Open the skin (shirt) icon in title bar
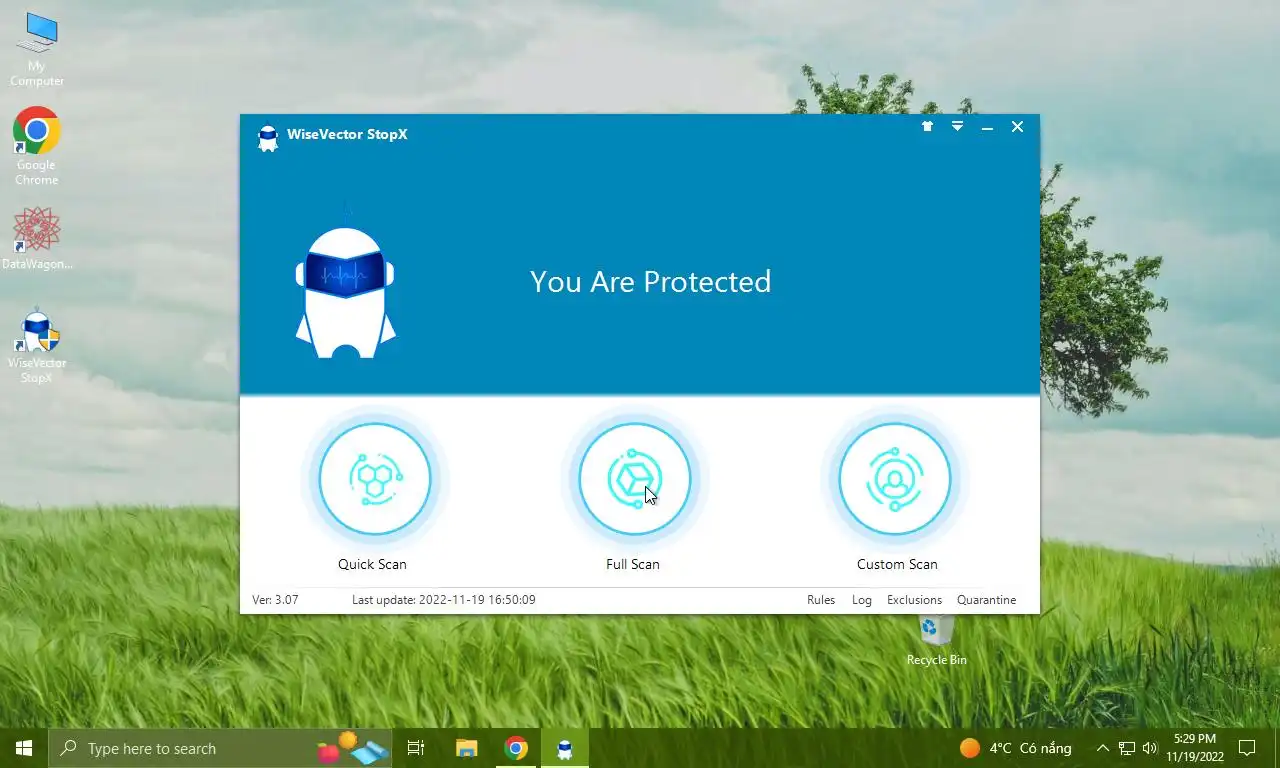1280x768 pixels. (x=927, y=127)
